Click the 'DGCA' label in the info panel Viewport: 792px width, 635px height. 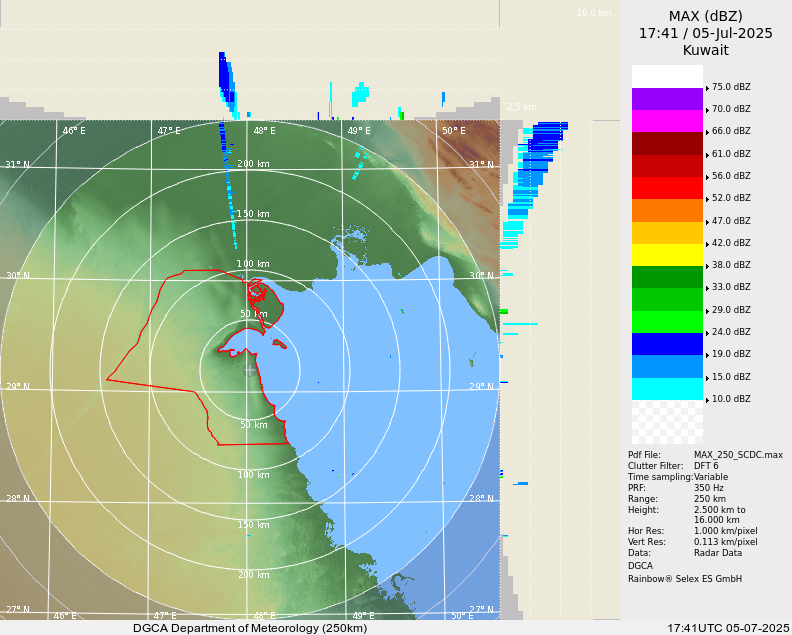pos(640,566)
